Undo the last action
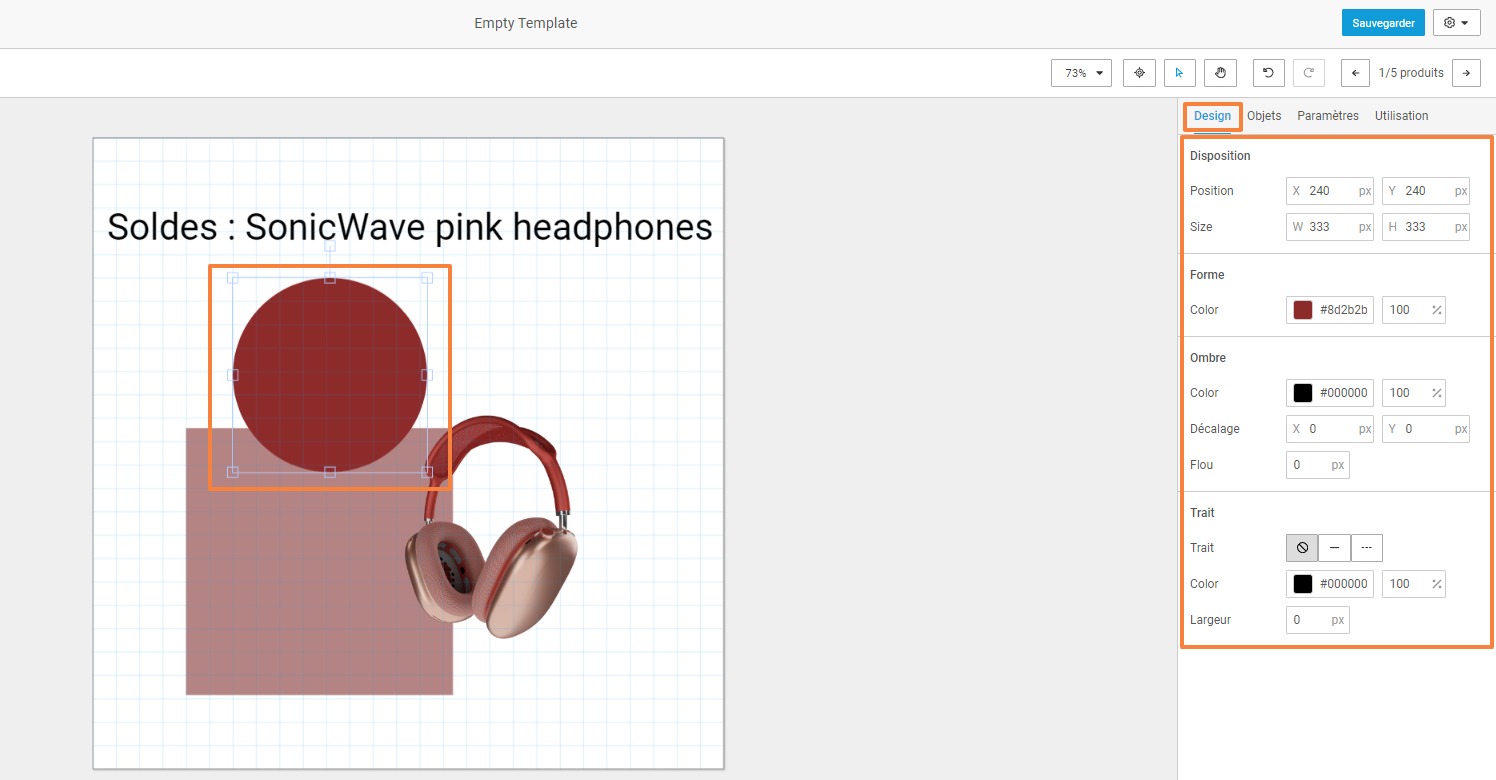The height and width of the screenshot is (780, 1496). tap(1269, 73)
